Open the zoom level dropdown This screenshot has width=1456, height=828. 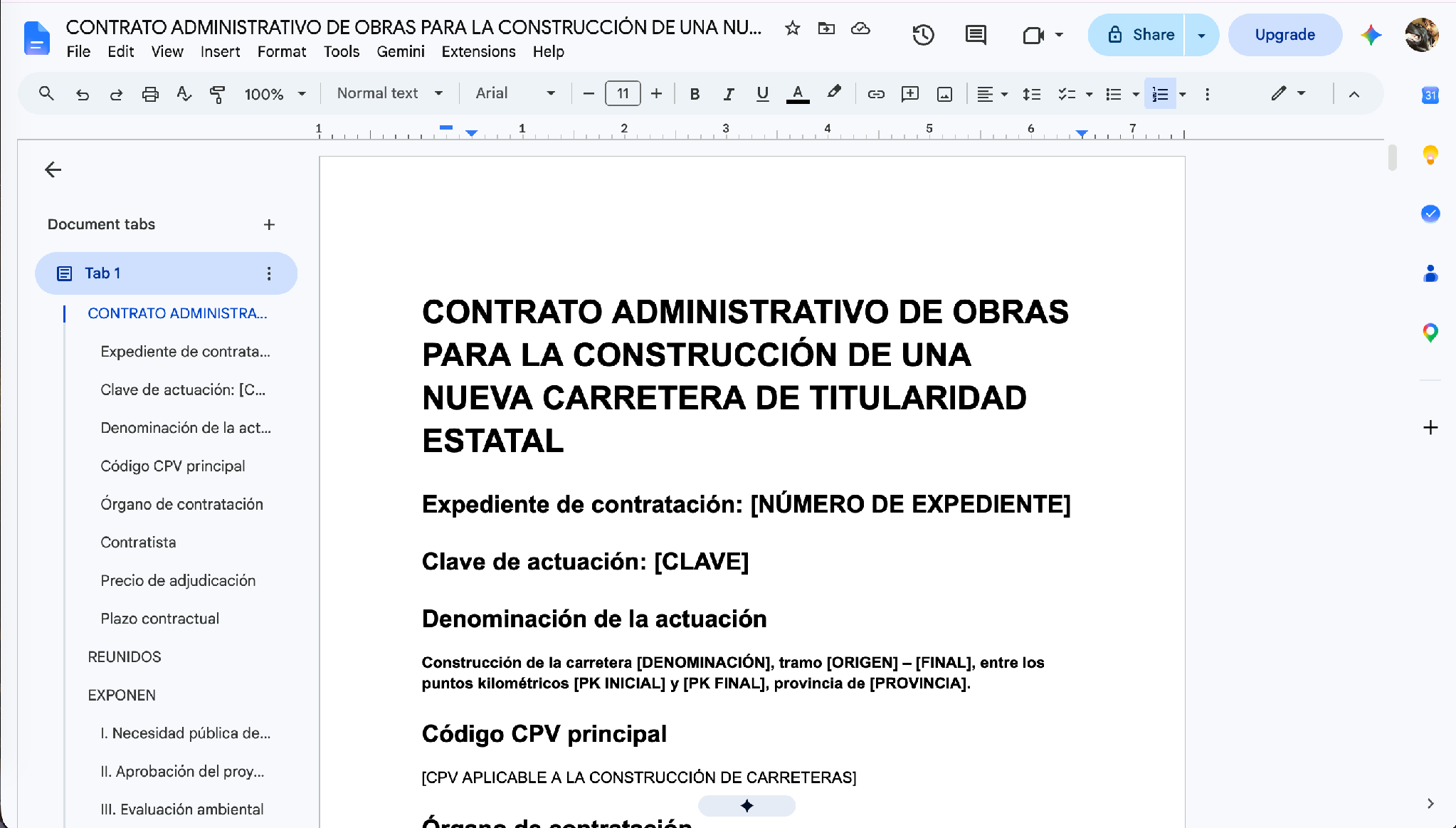275,93
